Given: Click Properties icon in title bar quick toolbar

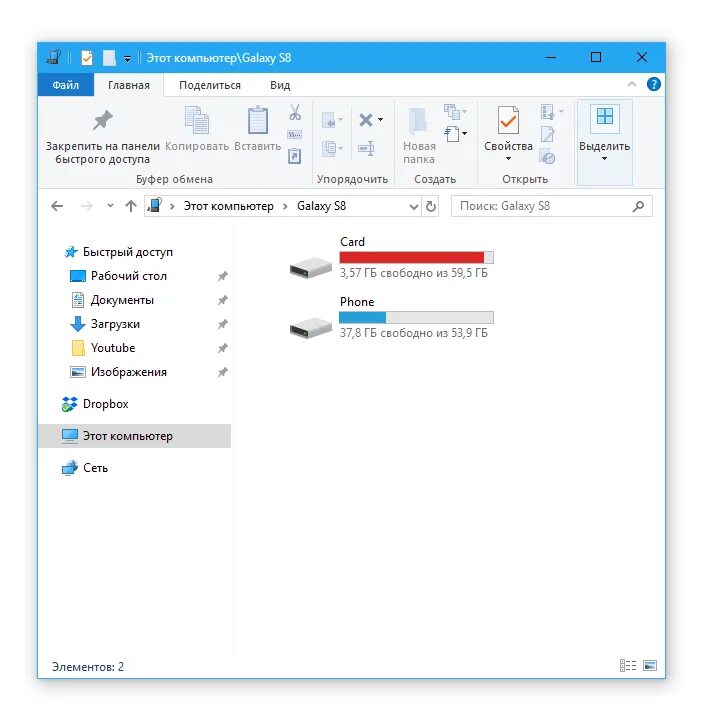Looking at the screenshot, I should point(87,58).
